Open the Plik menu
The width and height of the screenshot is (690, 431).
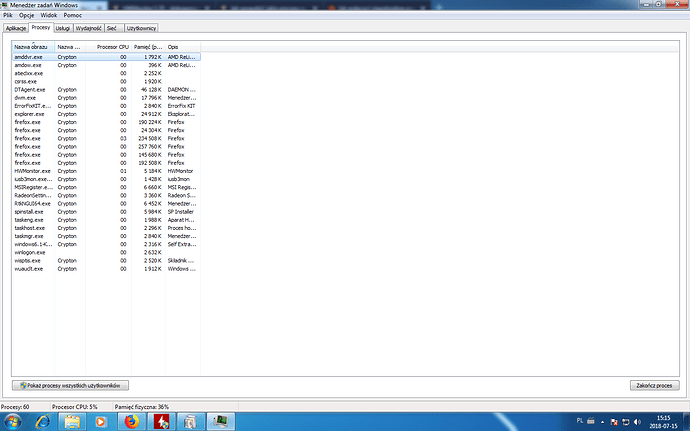8,18
